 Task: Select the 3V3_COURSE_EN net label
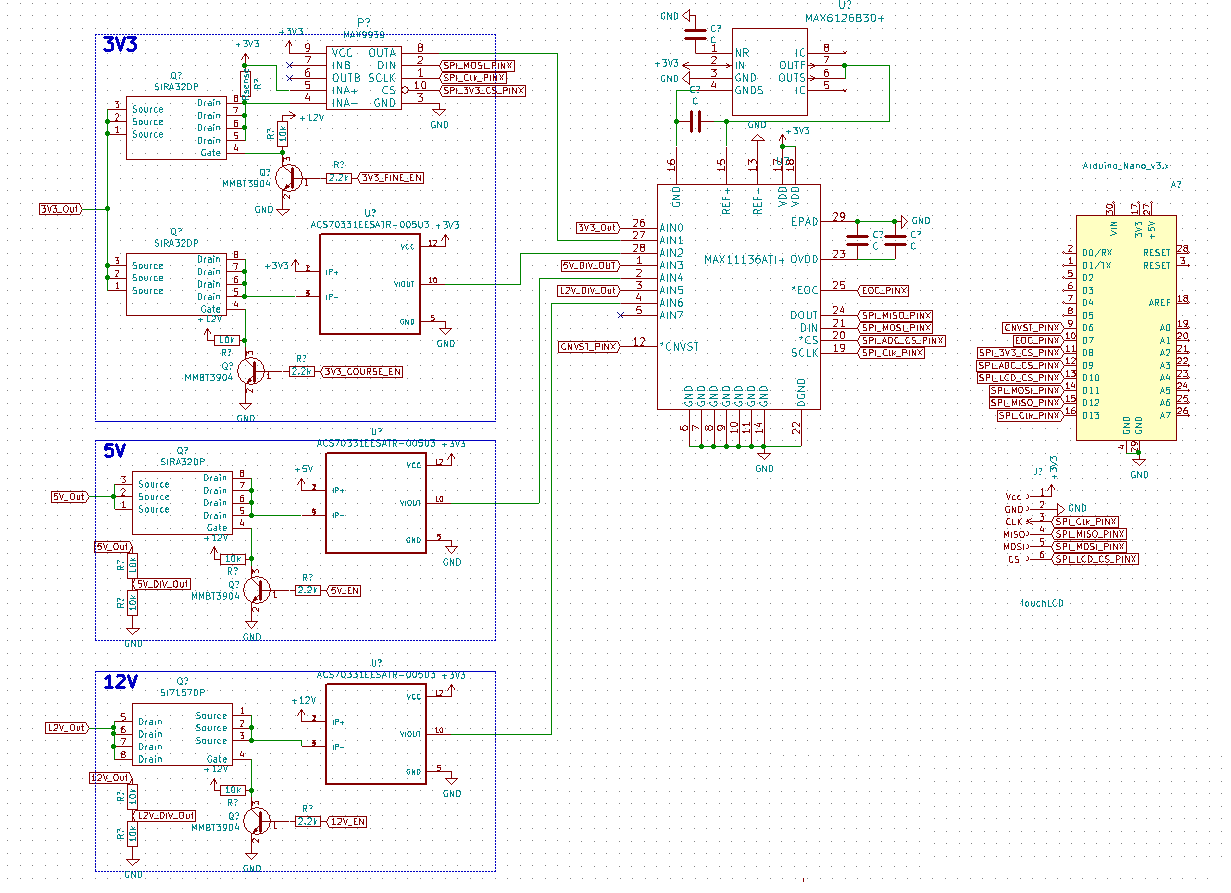(363, 372)
